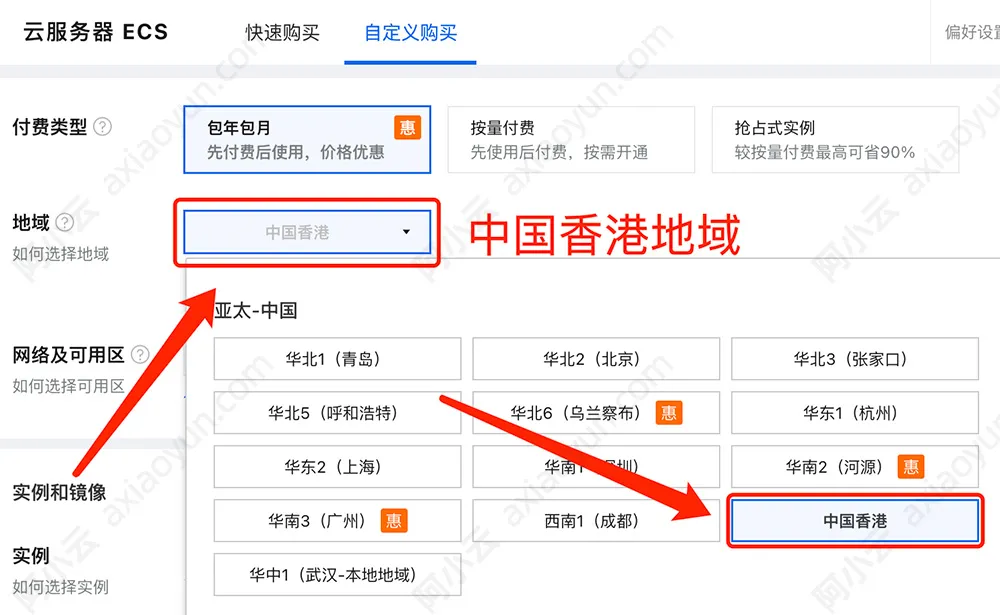Select 按量付费 billing type
Screen dimensions: 1000x615
point(571,140)
